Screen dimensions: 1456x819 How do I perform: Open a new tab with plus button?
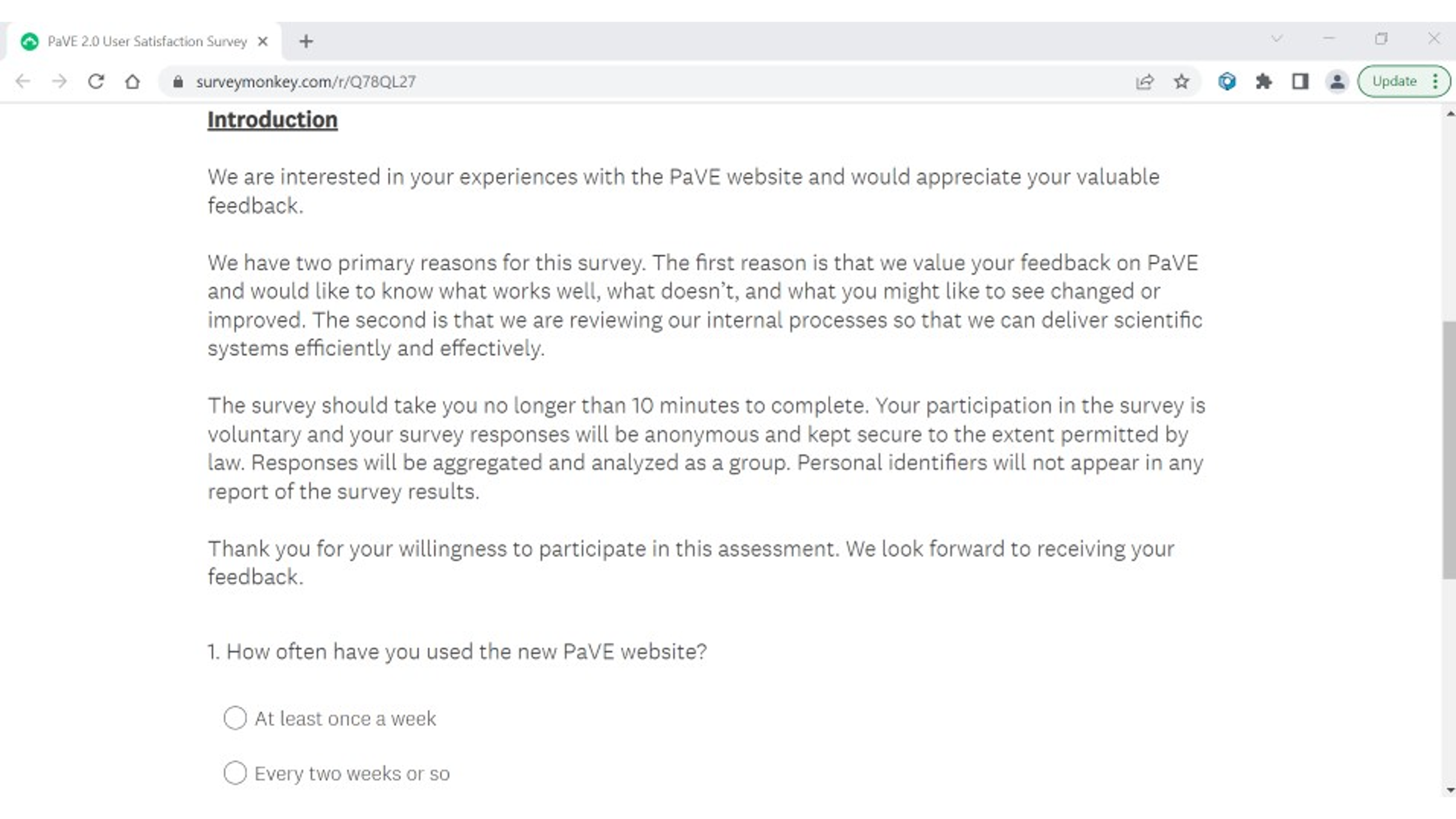coord(306,41)
